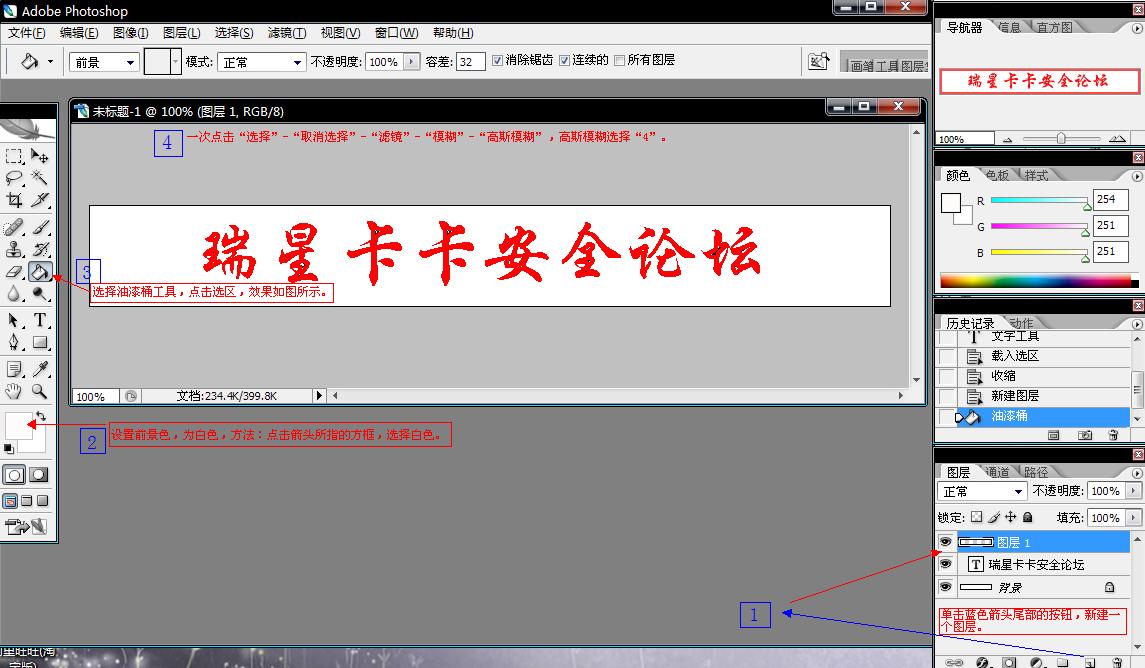This screenshot has width=1145, height=668.
Task: Toggle the contiguous (连续的) checkbox
Action: click(564, 61)
